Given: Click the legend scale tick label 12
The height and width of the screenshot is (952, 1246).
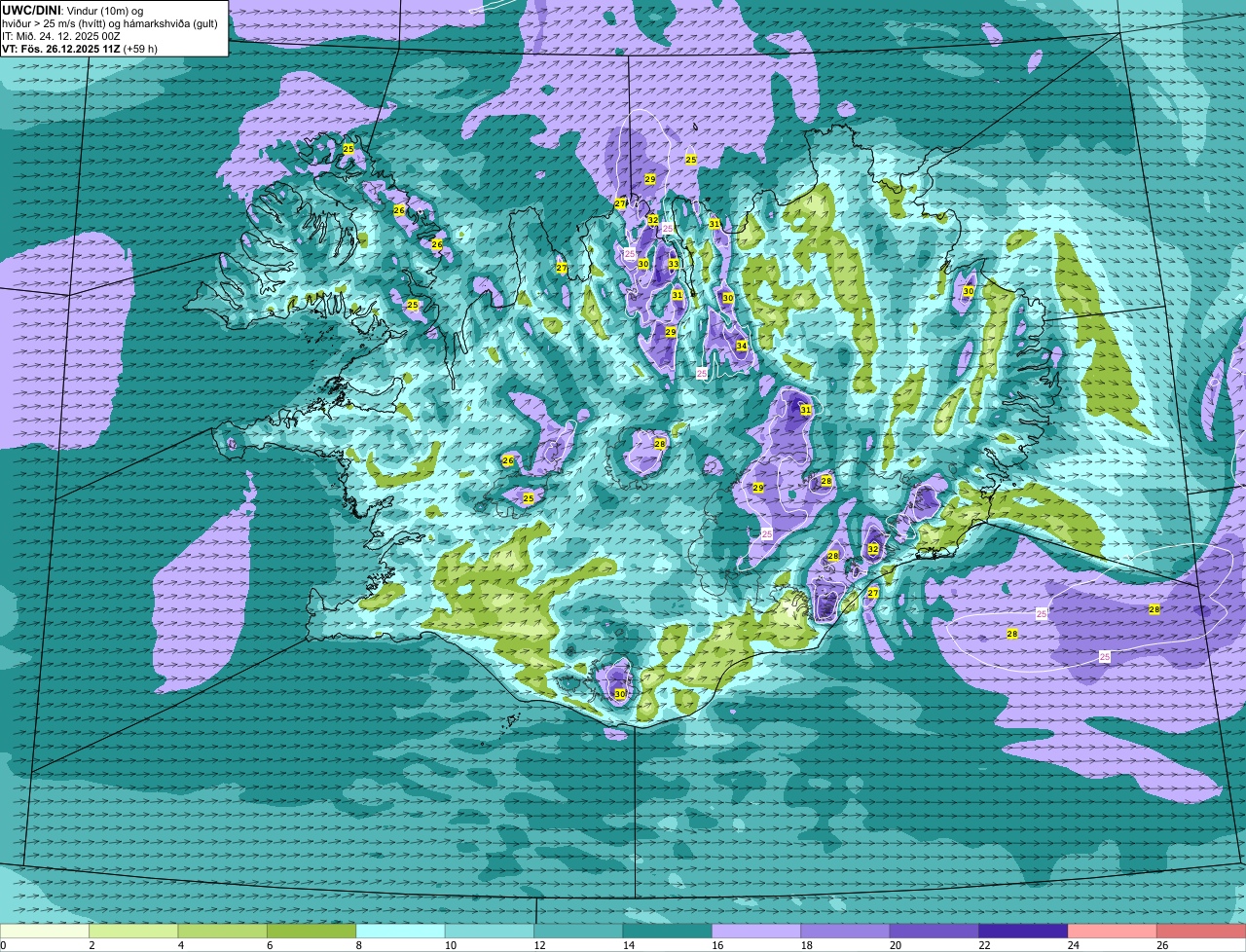Looking at the screenshot, I should pos(539,945).
